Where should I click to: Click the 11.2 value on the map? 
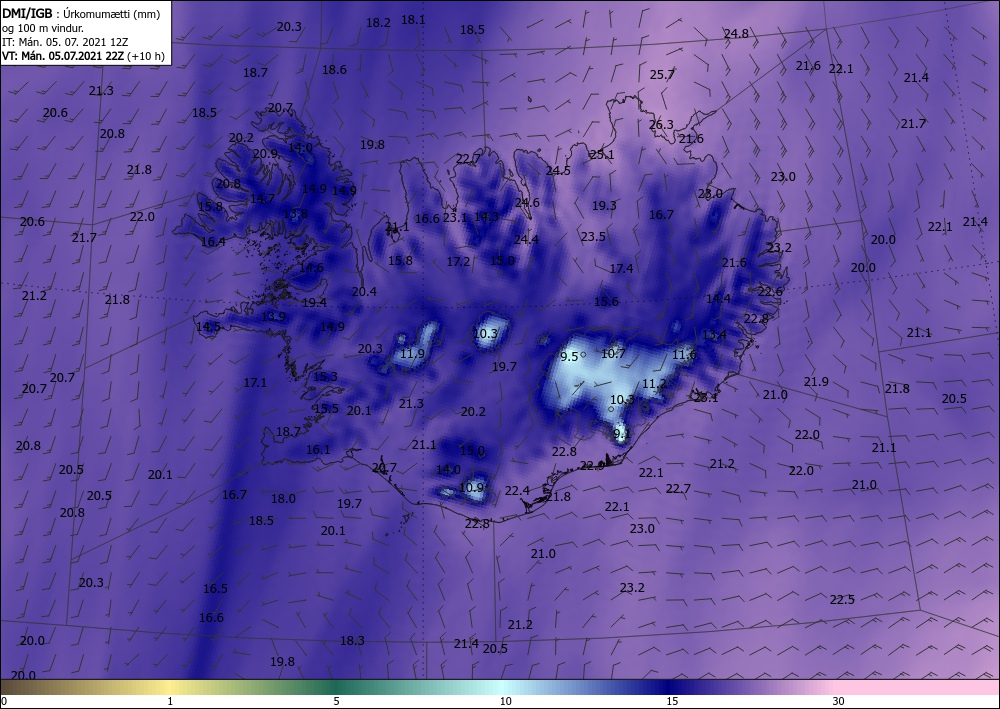[654, 384]
